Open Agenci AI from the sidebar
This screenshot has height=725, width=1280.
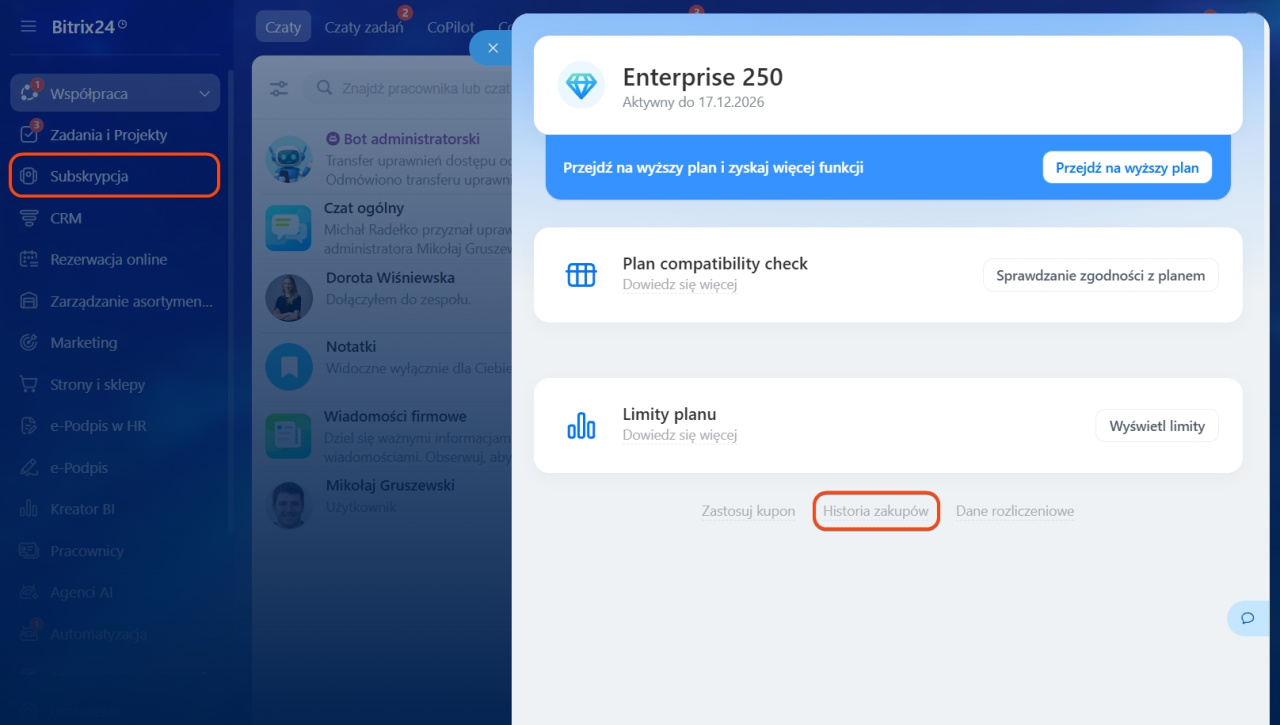click(82, 592)
